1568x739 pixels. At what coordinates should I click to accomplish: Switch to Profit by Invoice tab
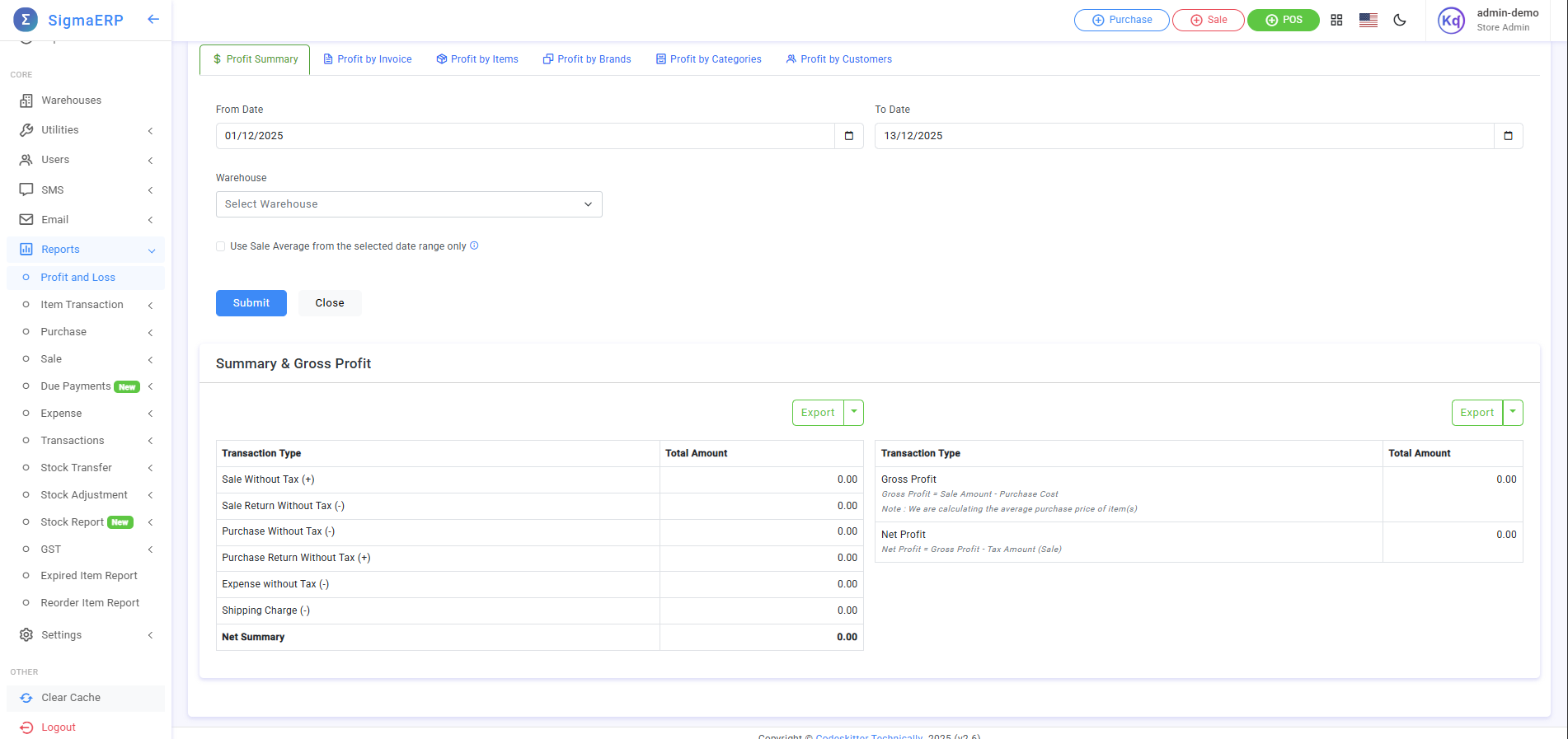pyautogui.click(x=368, y=59)
